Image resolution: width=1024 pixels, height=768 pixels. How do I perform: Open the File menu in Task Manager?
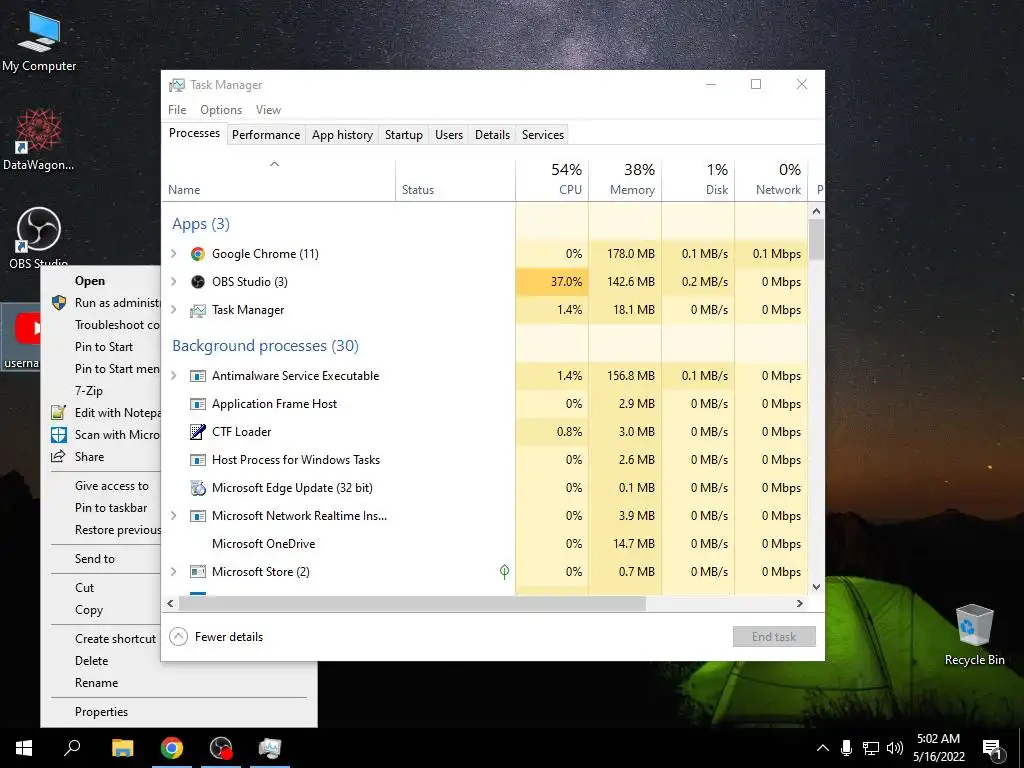pyautogui.click(x=177, y=110)
